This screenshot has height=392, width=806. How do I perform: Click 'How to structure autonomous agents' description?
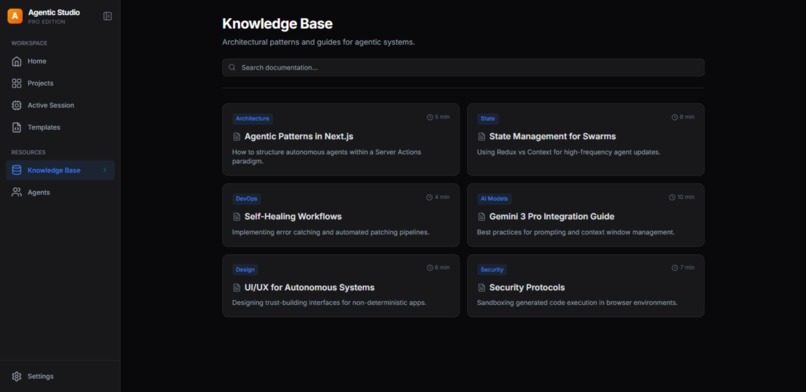(x=326, y=157)
